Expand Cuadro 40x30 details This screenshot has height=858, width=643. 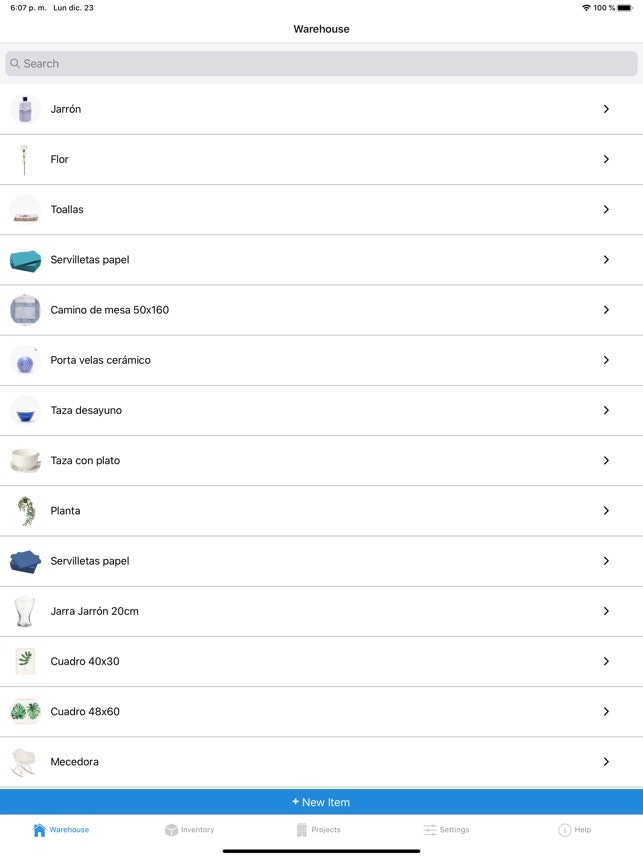pyautogui.click(x=606, y=661)
